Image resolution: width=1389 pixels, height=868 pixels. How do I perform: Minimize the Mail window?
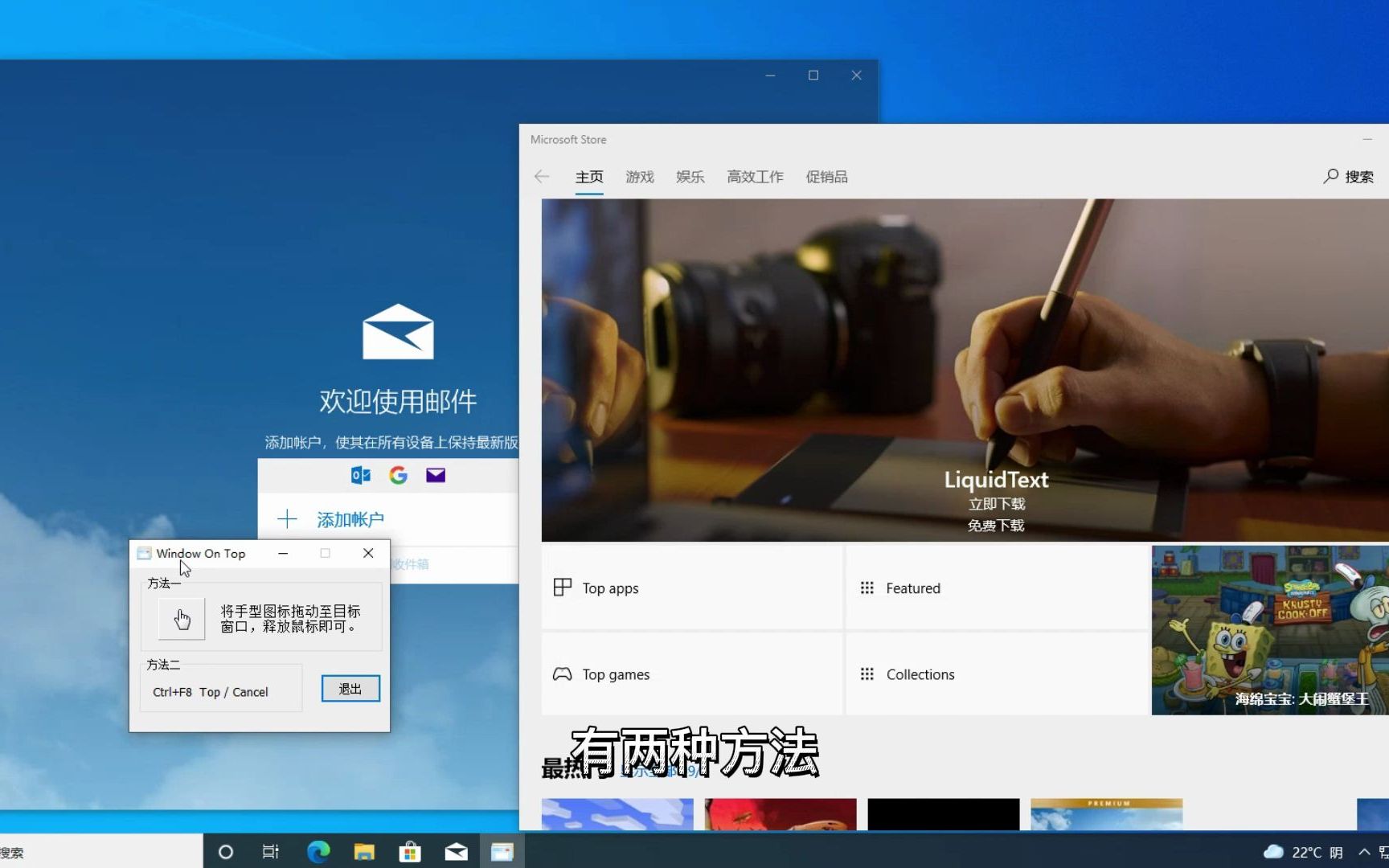pyautogui.click(x=770, y=75)
